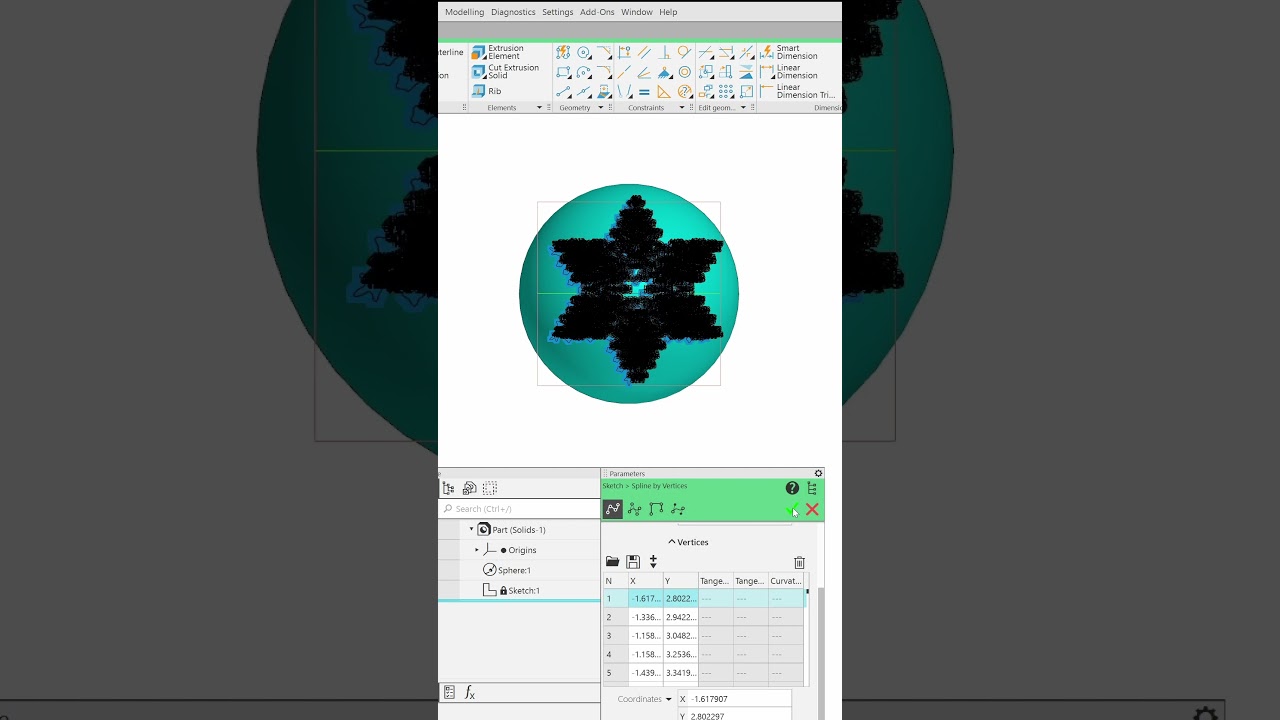The image size is (1280, 720).
Task: Choose the Linear Dimension Tri... tool
Action: click(797, 91)
